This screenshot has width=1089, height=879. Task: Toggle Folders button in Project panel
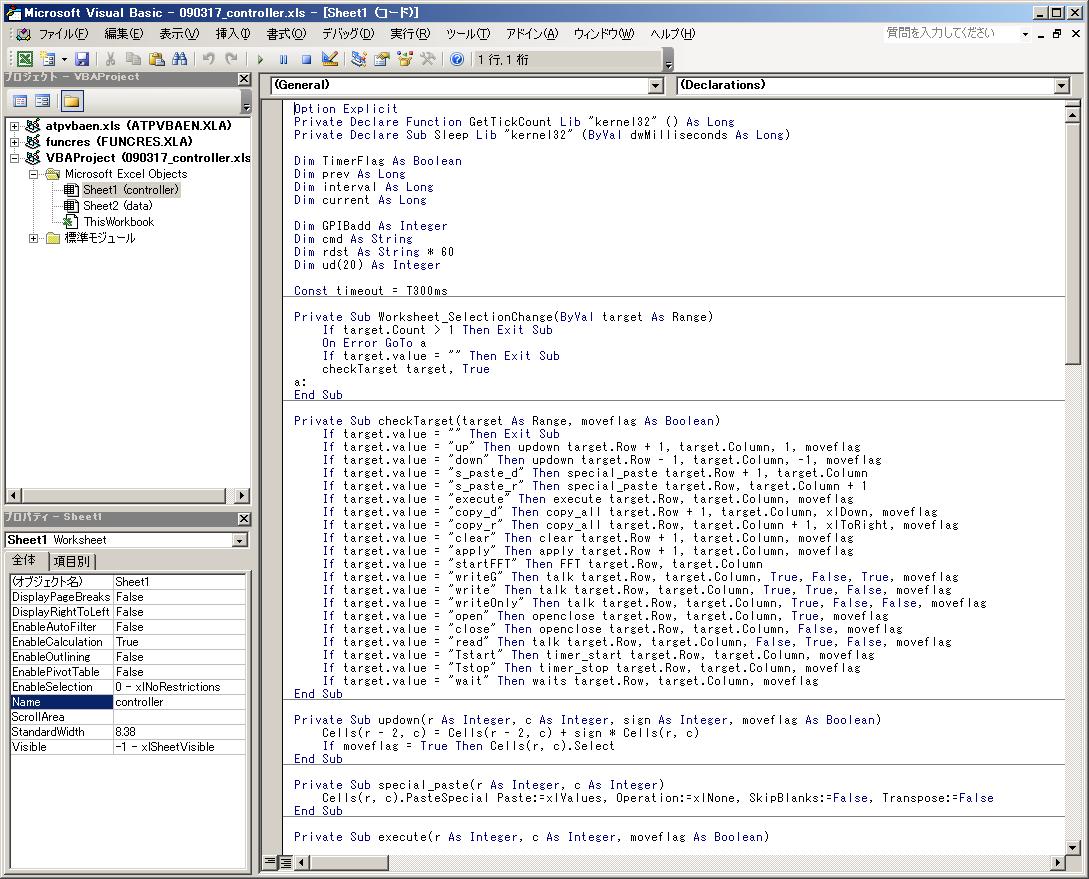(x=71, y=101)
